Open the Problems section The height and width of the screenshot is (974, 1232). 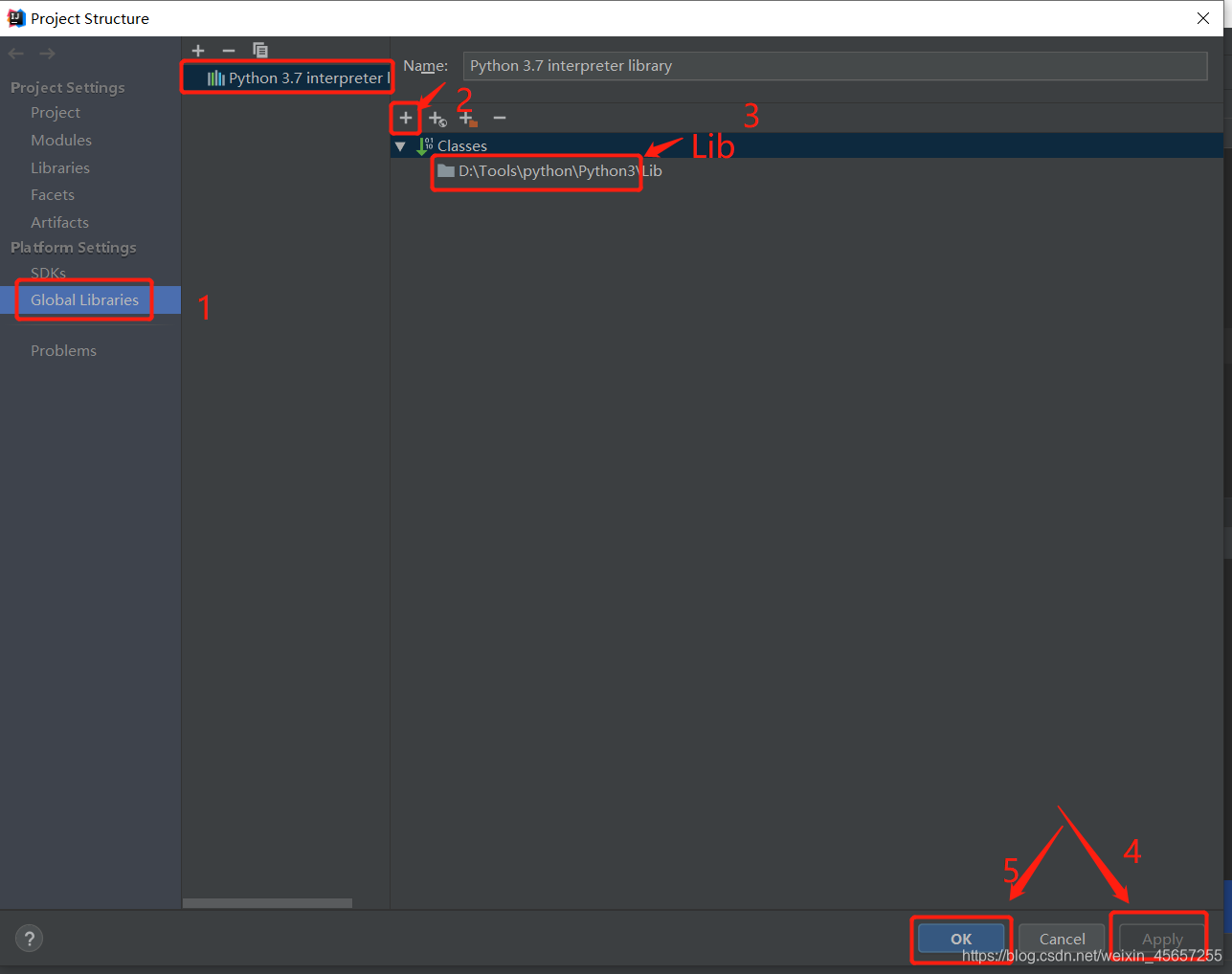[63, 351]
